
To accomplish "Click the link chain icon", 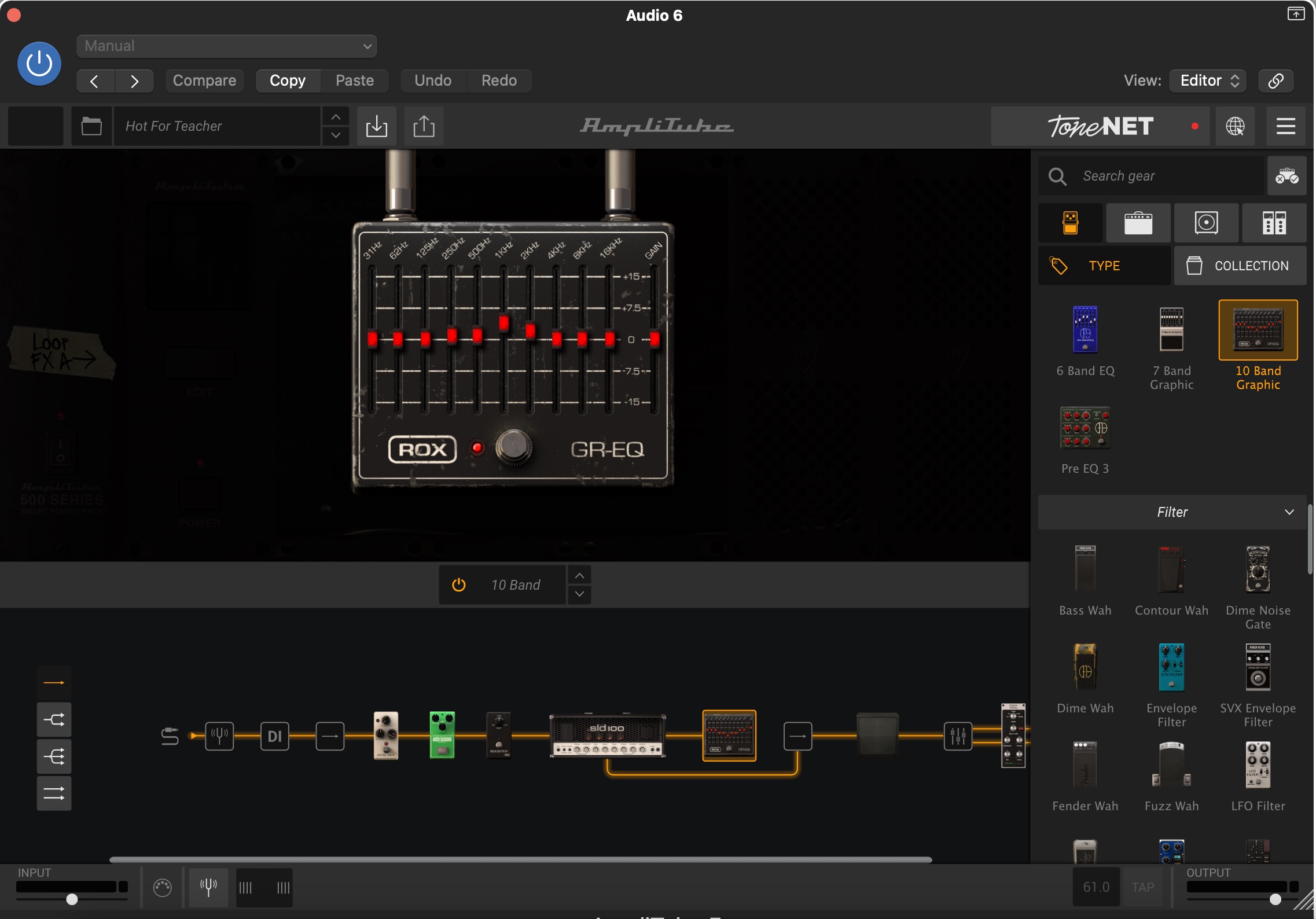I will click(1276, 80).
